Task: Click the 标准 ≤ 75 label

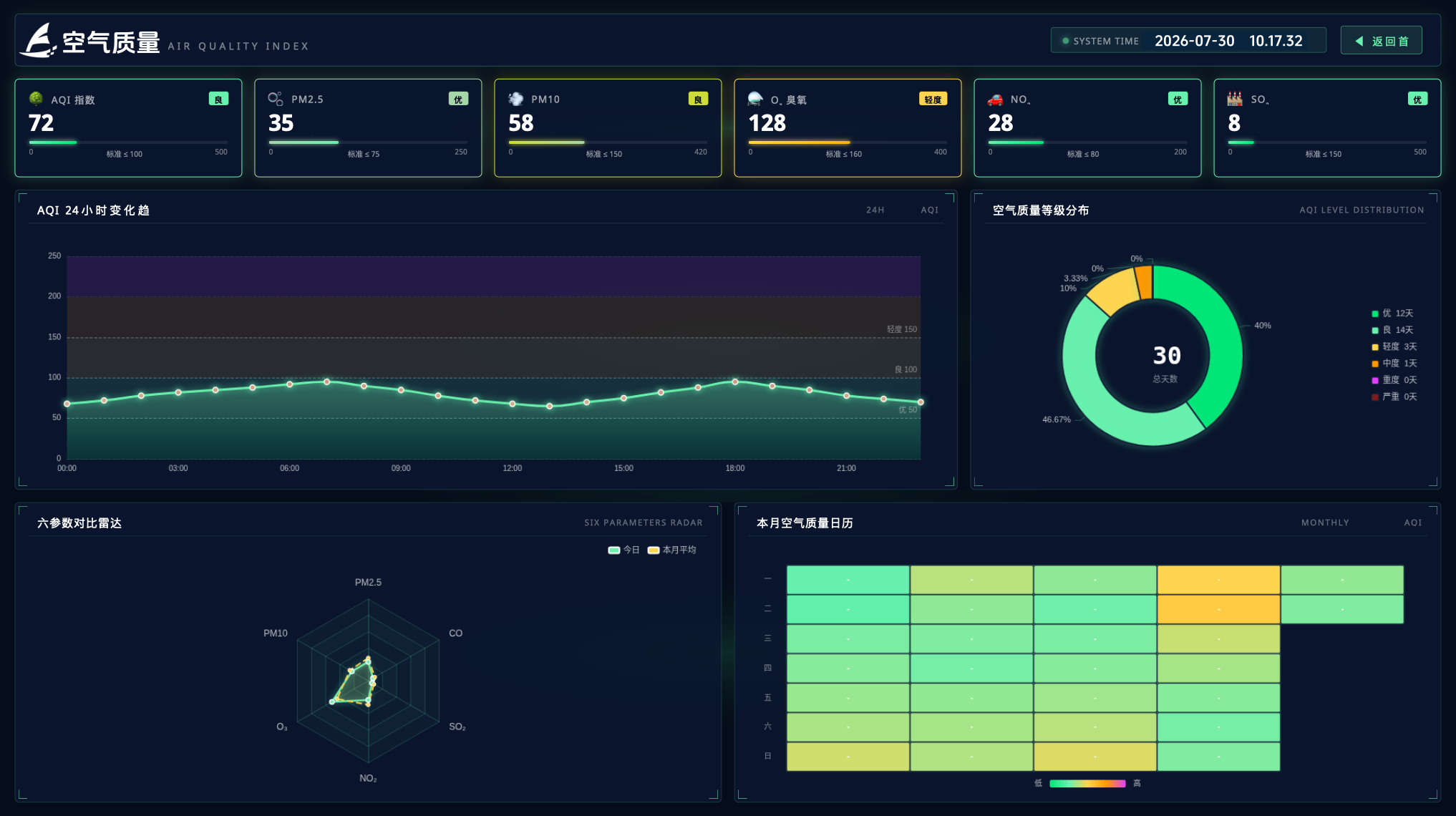Action: click(364, 154)
